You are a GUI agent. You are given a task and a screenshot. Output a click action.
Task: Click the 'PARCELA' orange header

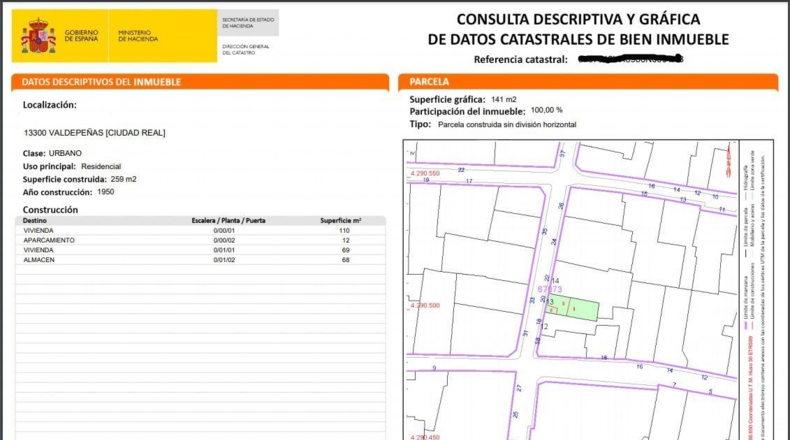pyautogui.click(x=588, y=82)
